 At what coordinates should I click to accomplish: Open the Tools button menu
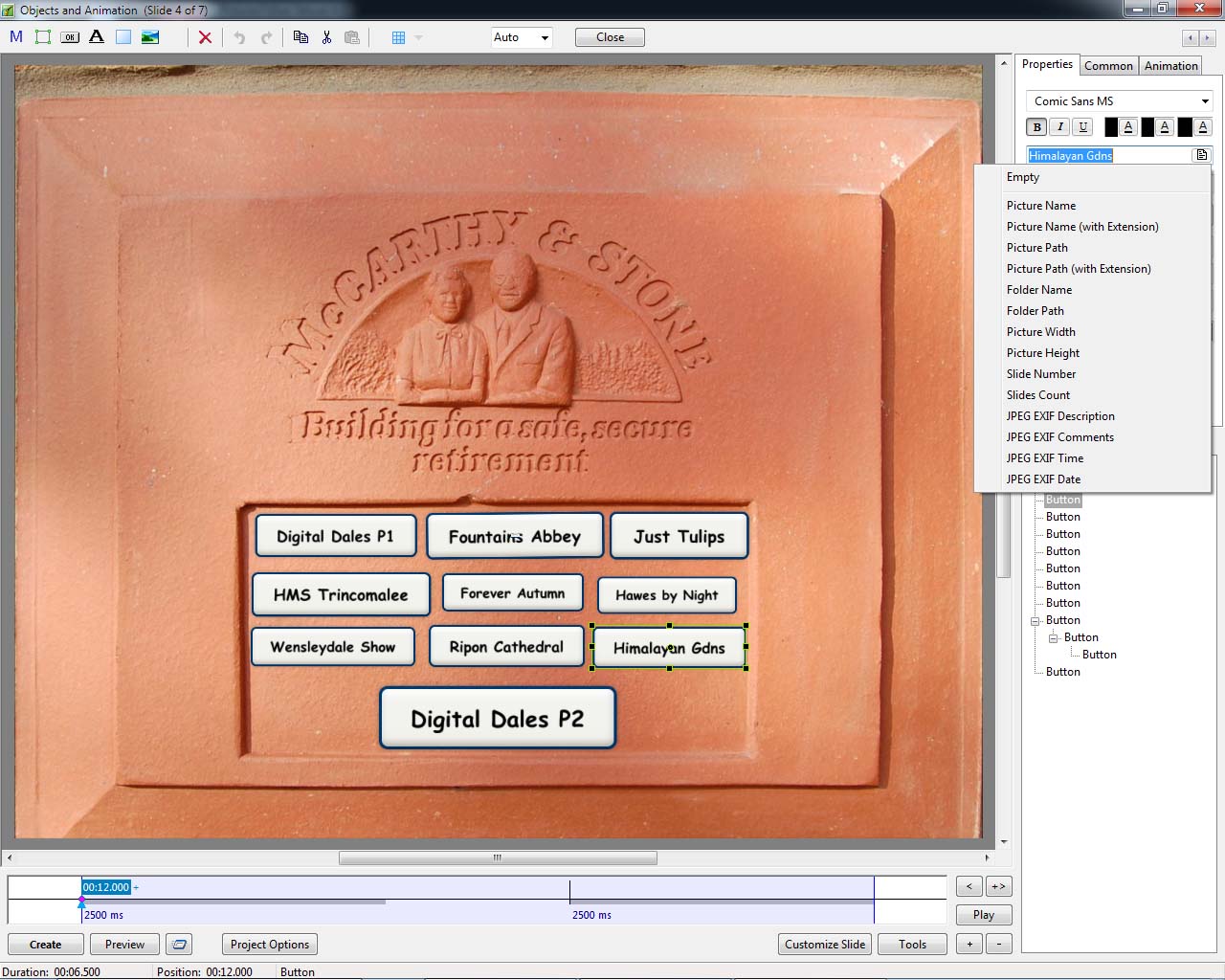click(912, 945)
